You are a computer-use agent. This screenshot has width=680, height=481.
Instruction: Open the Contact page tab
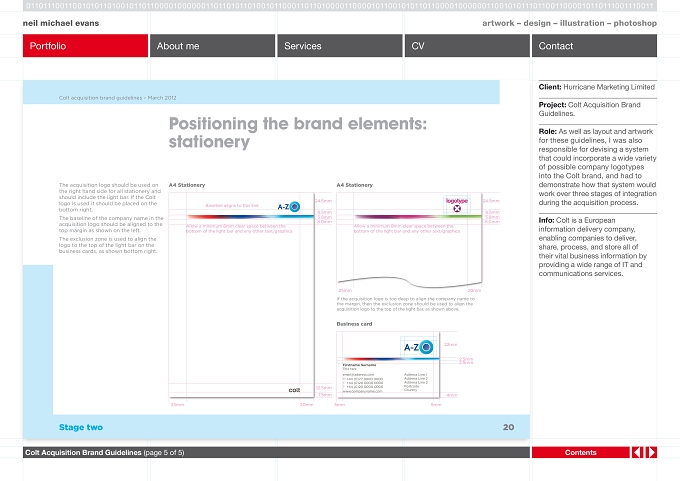[x=594, y=46]
